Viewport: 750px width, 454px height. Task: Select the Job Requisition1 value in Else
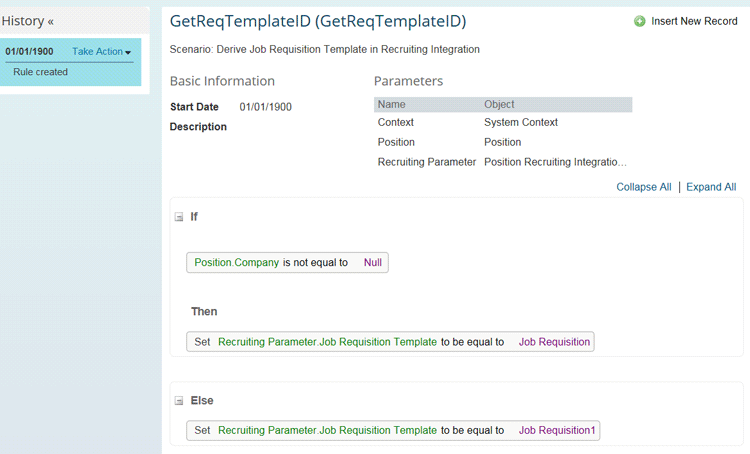557,431
